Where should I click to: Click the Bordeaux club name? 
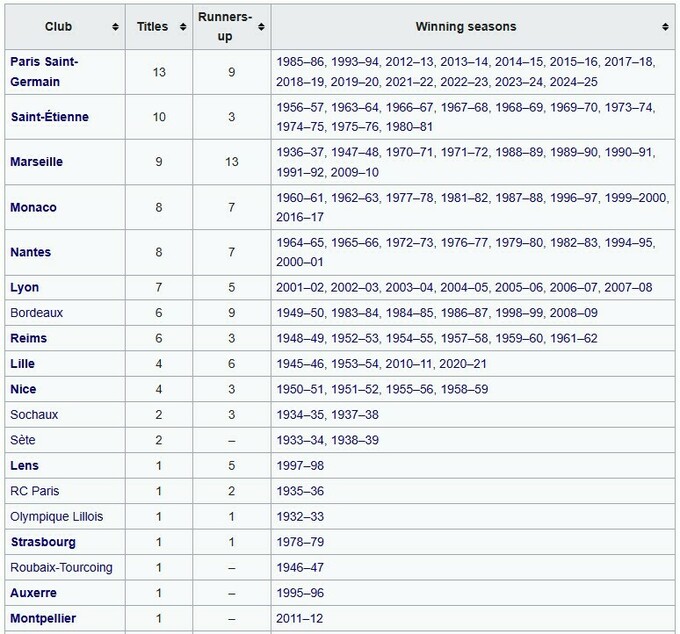coord(36,313)
